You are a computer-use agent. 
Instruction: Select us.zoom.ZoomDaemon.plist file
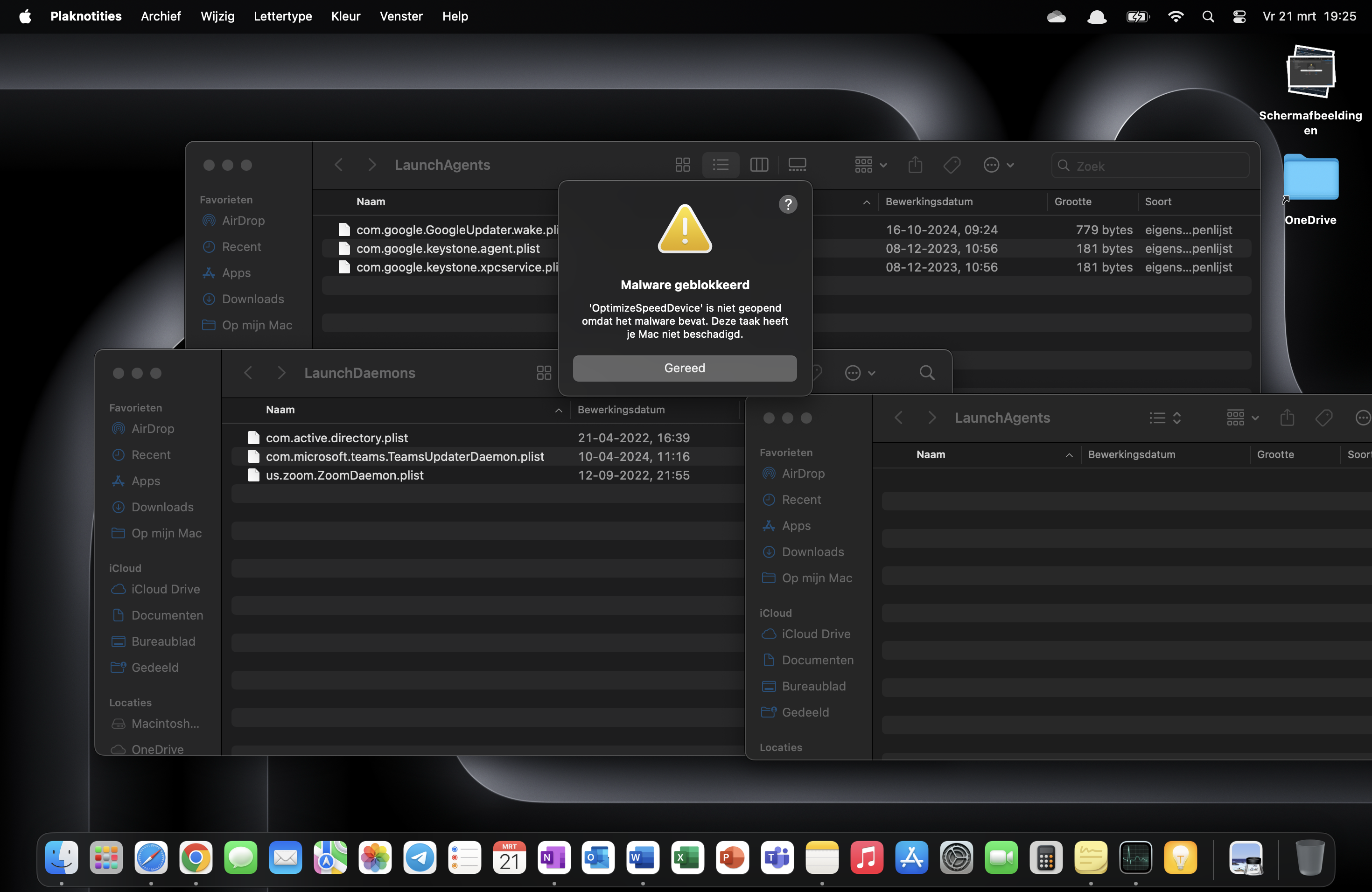(x=344, y=475)
